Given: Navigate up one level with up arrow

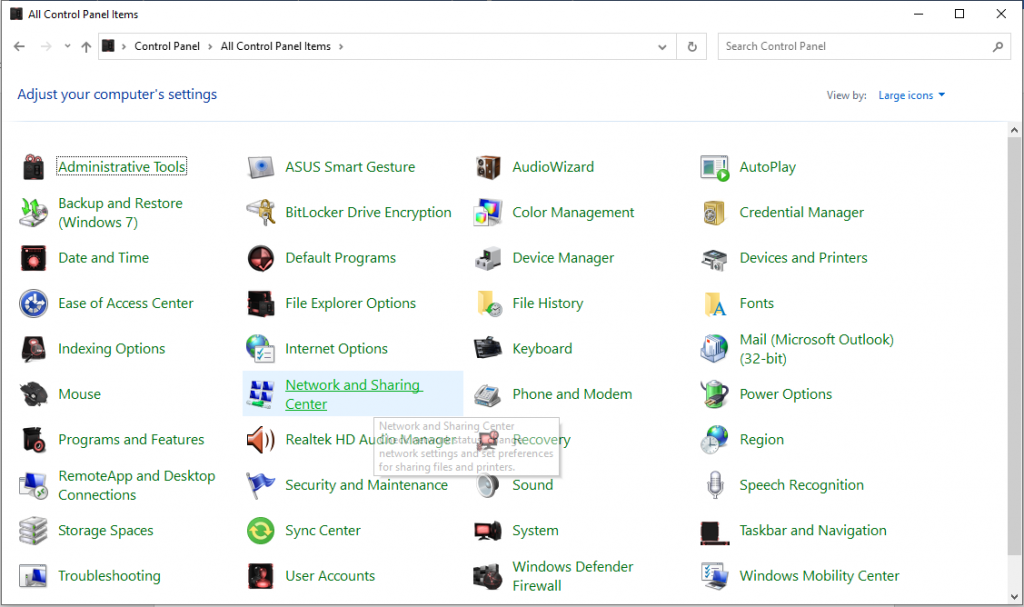Looking at the screenshot, I should (86, 47).
